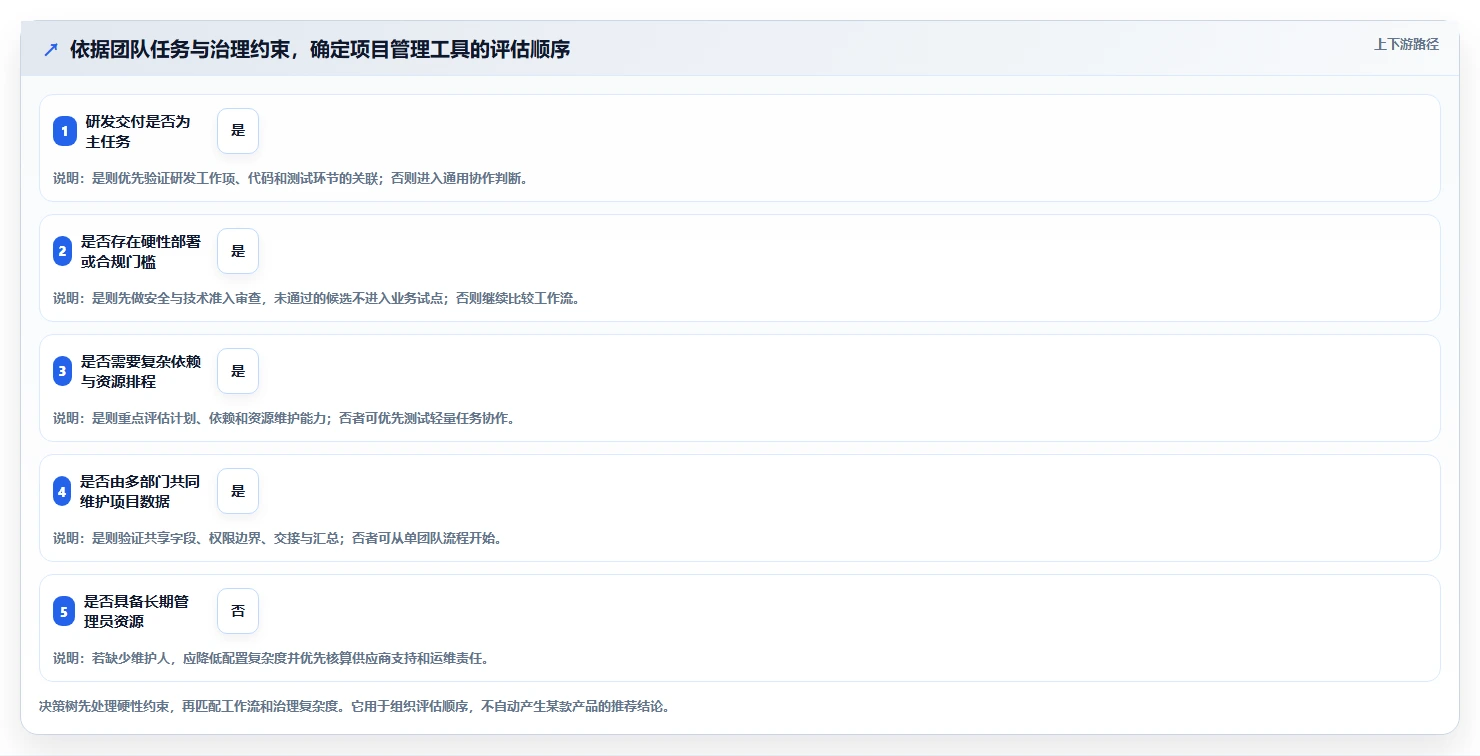The height and width of the screenshot is (756, 1480).
Task: Click the note about 共享字段、权限边界
Action: pos(277,538)
